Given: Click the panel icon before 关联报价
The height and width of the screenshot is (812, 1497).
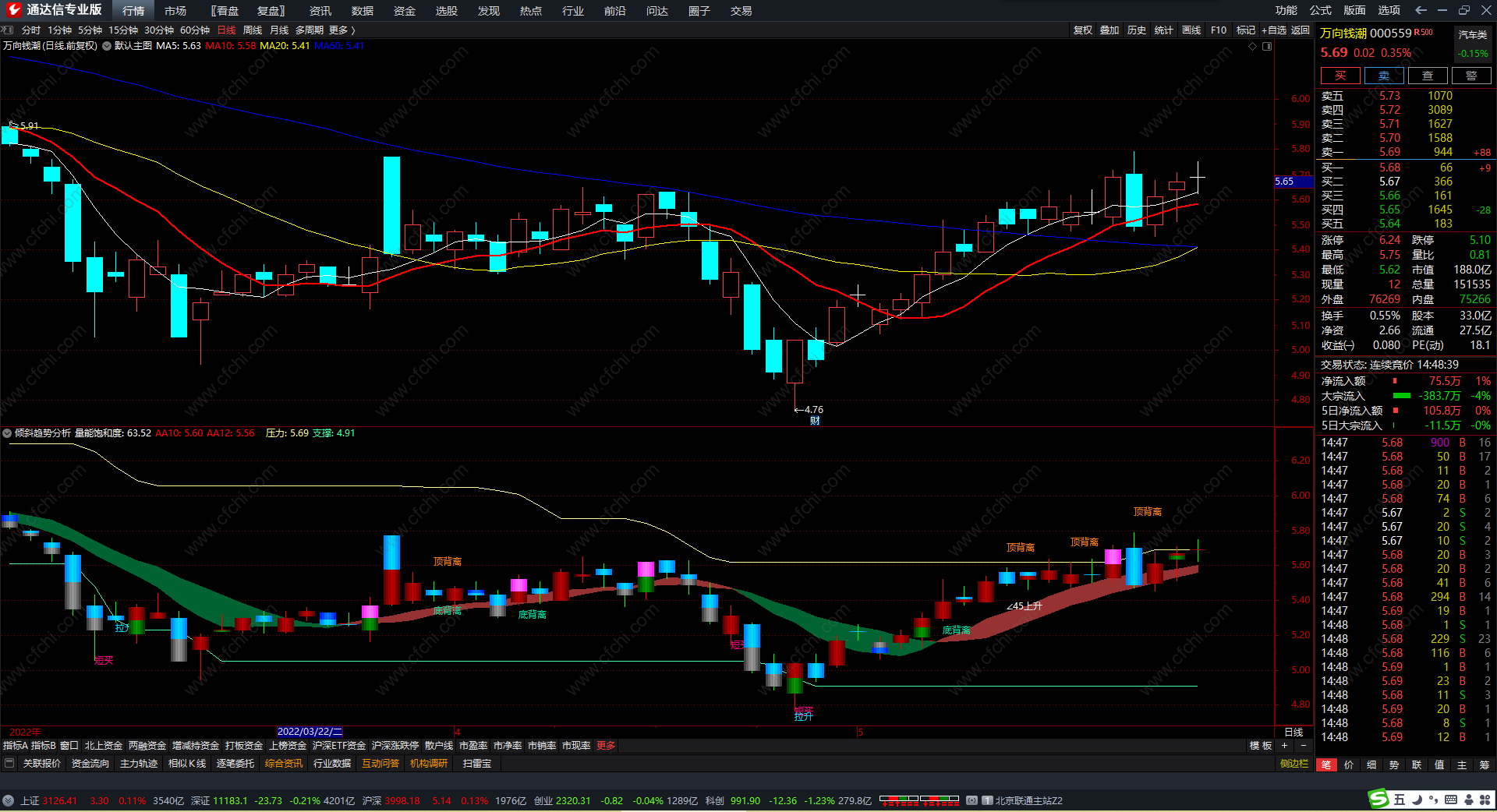Looking at the screenshot, I should coord(9,764).
